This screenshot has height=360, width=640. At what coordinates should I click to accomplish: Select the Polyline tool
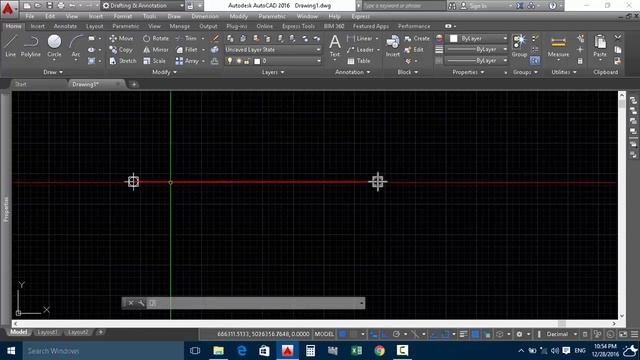[x=31, y=46]
